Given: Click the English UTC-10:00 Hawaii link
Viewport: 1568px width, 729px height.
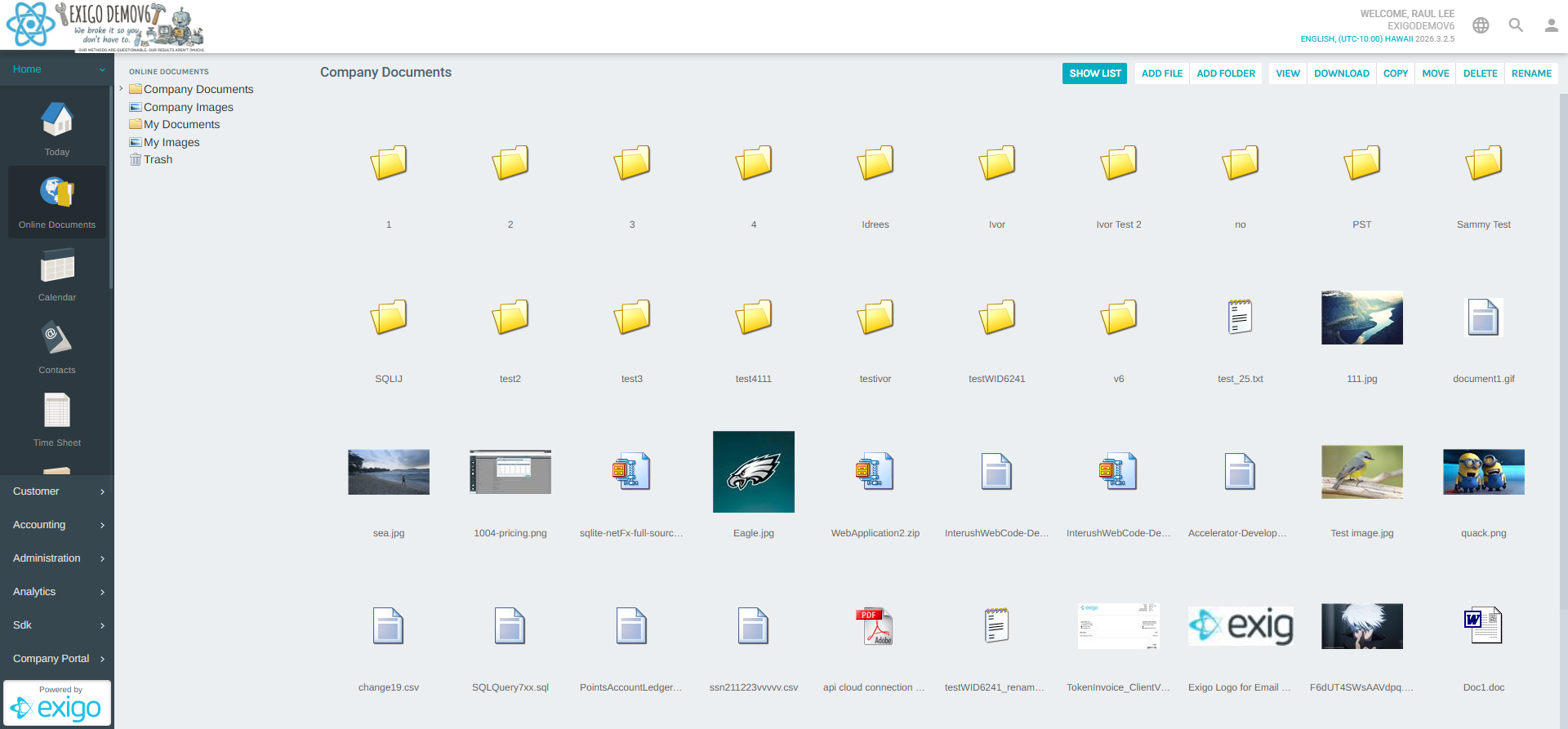Looking at the screenshot, I should pyautogui.click(x=1356, y=39).
